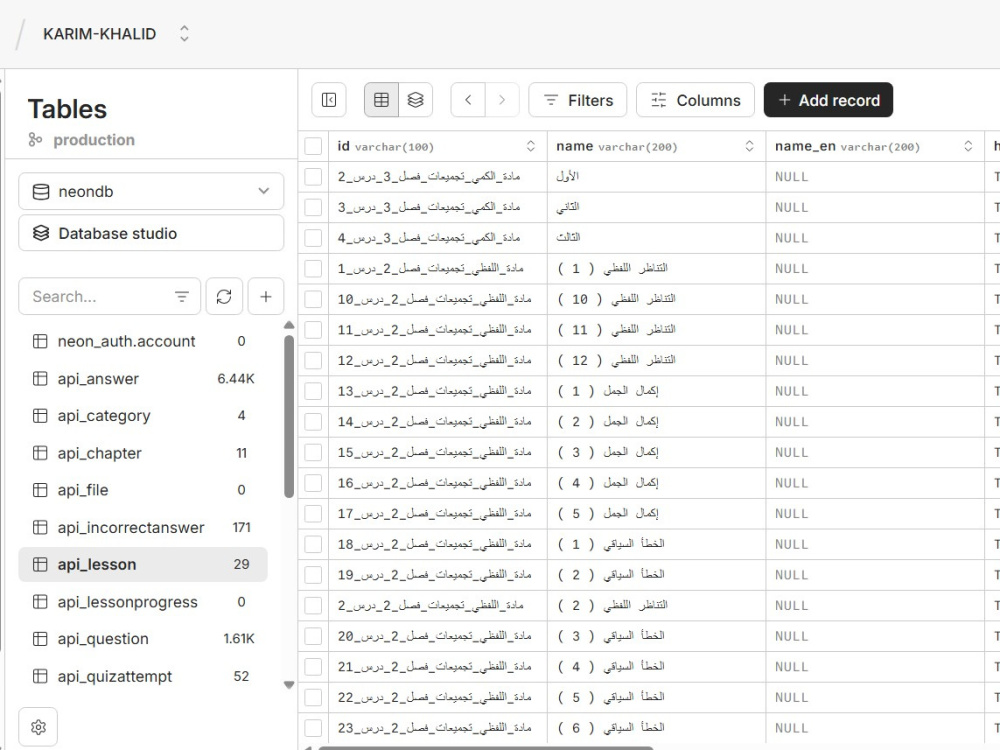Click the production branch icon

click(36, 140)
